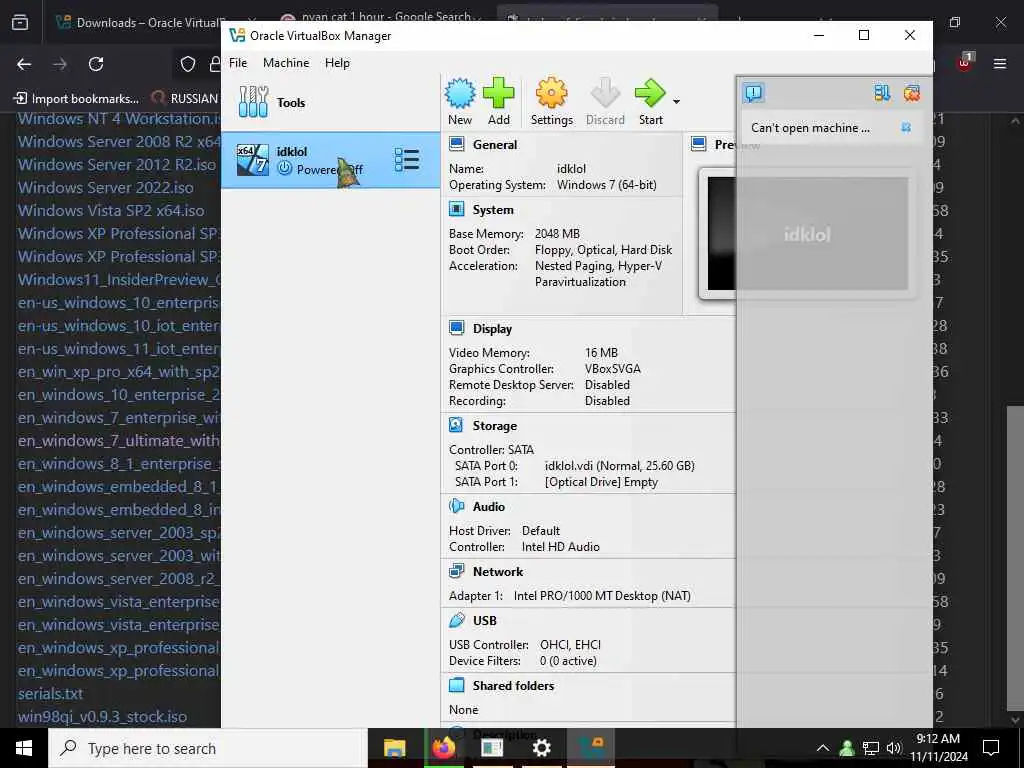Open the Display settings section header

coord(492,328)
